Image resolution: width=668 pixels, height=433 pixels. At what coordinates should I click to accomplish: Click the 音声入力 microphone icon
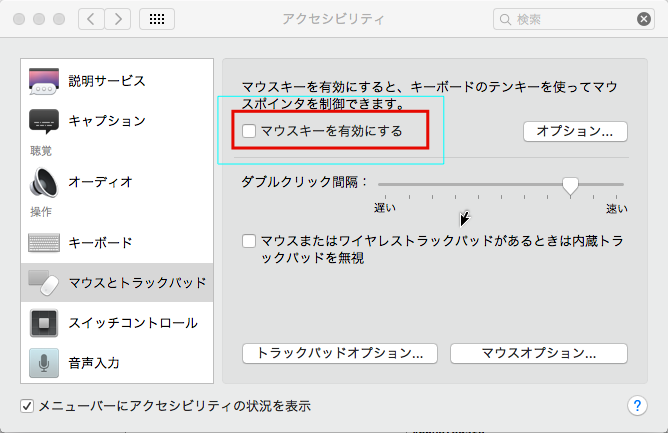(x=44, y=363)
